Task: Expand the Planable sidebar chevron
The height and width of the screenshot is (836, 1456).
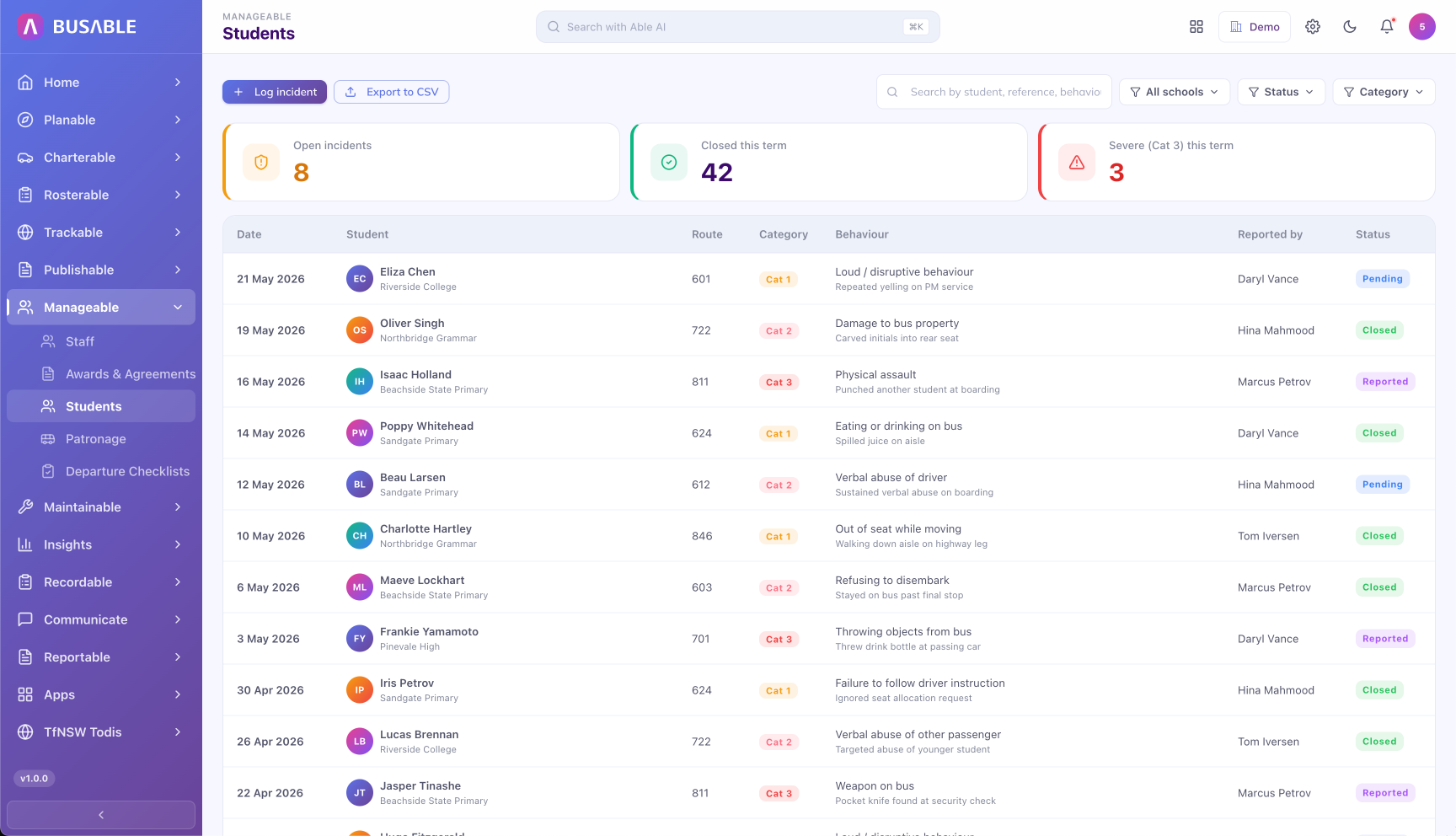Action: click(x=178, y=120)
